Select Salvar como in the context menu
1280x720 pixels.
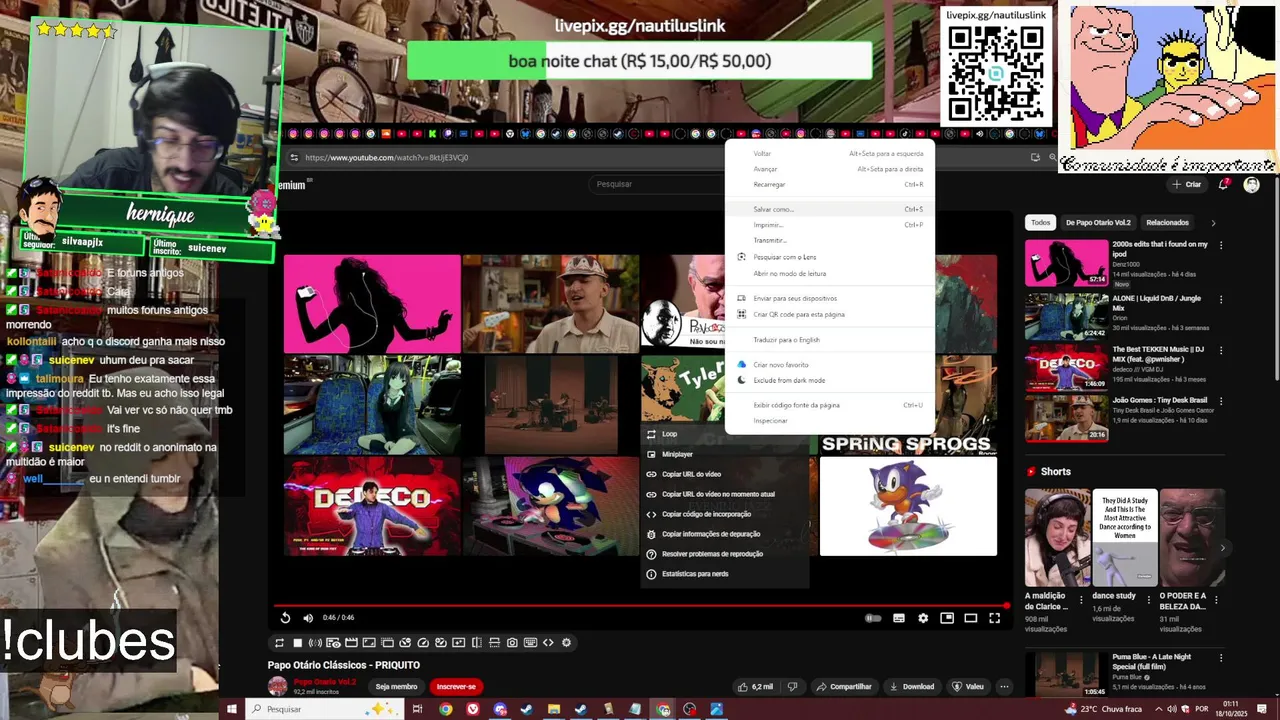pyautogui.click(x=830, y=209)
